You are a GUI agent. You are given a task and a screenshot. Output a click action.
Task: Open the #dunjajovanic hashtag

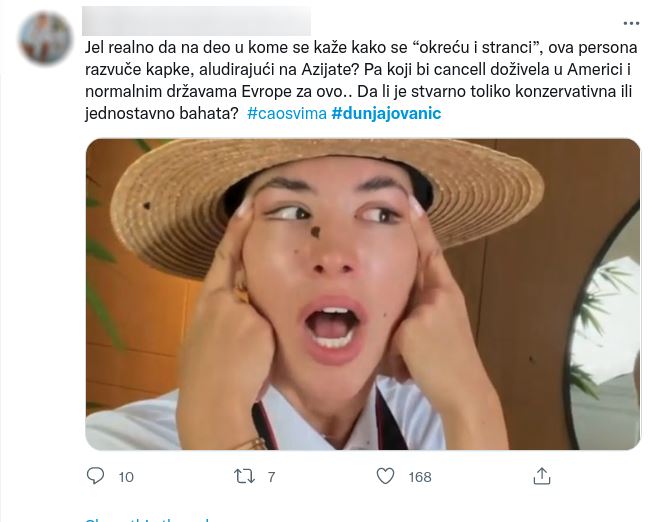point(386,113)
